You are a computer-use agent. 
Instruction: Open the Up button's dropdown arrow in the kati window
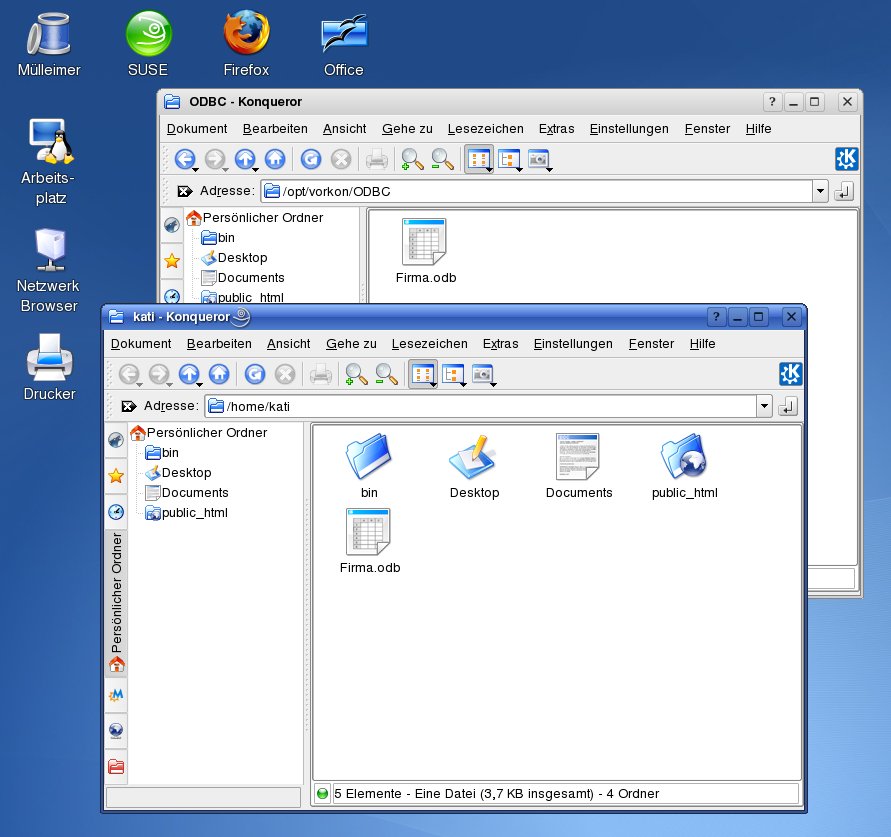(200, 383)
